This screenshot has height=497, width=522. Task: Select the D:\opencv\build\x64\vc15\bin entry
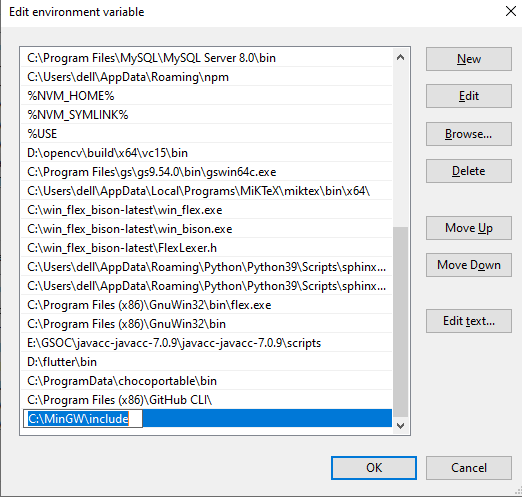[x=207, y=153]
